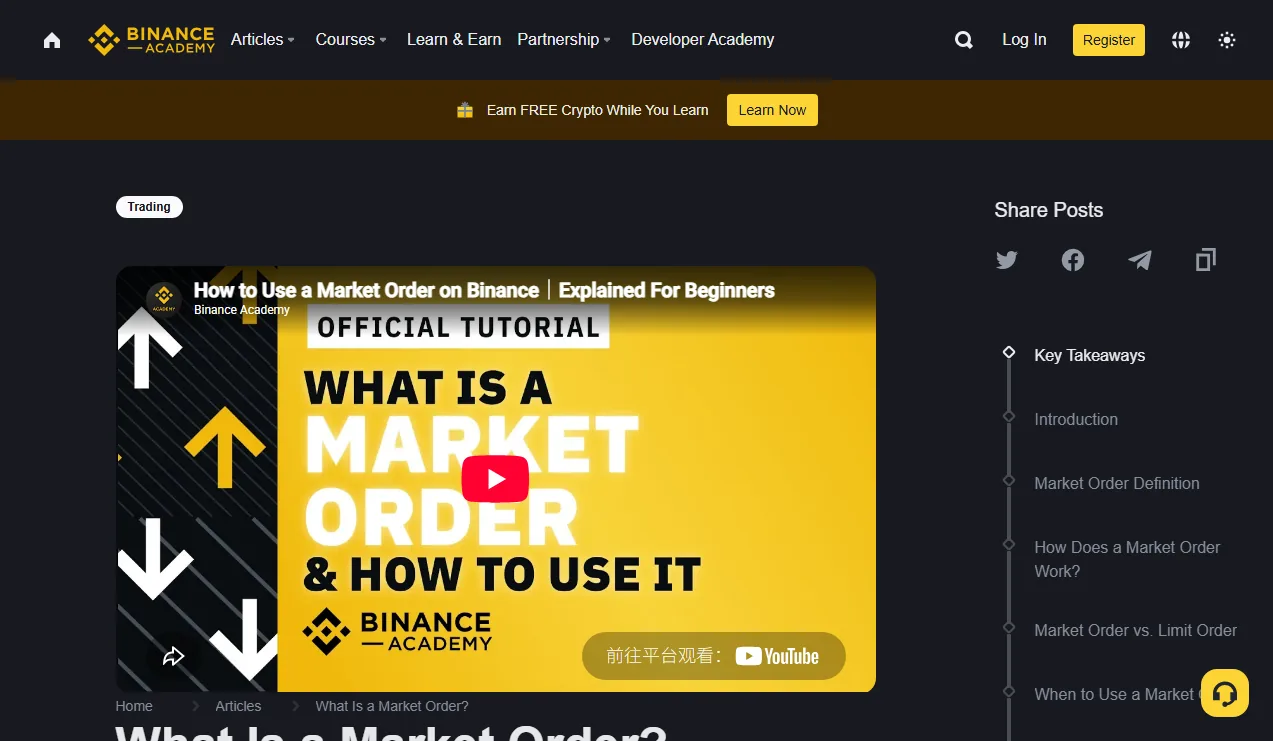Screen dimensions: 1273x741
Task: Click the video share arrow icon
Action: pos(173,656)
